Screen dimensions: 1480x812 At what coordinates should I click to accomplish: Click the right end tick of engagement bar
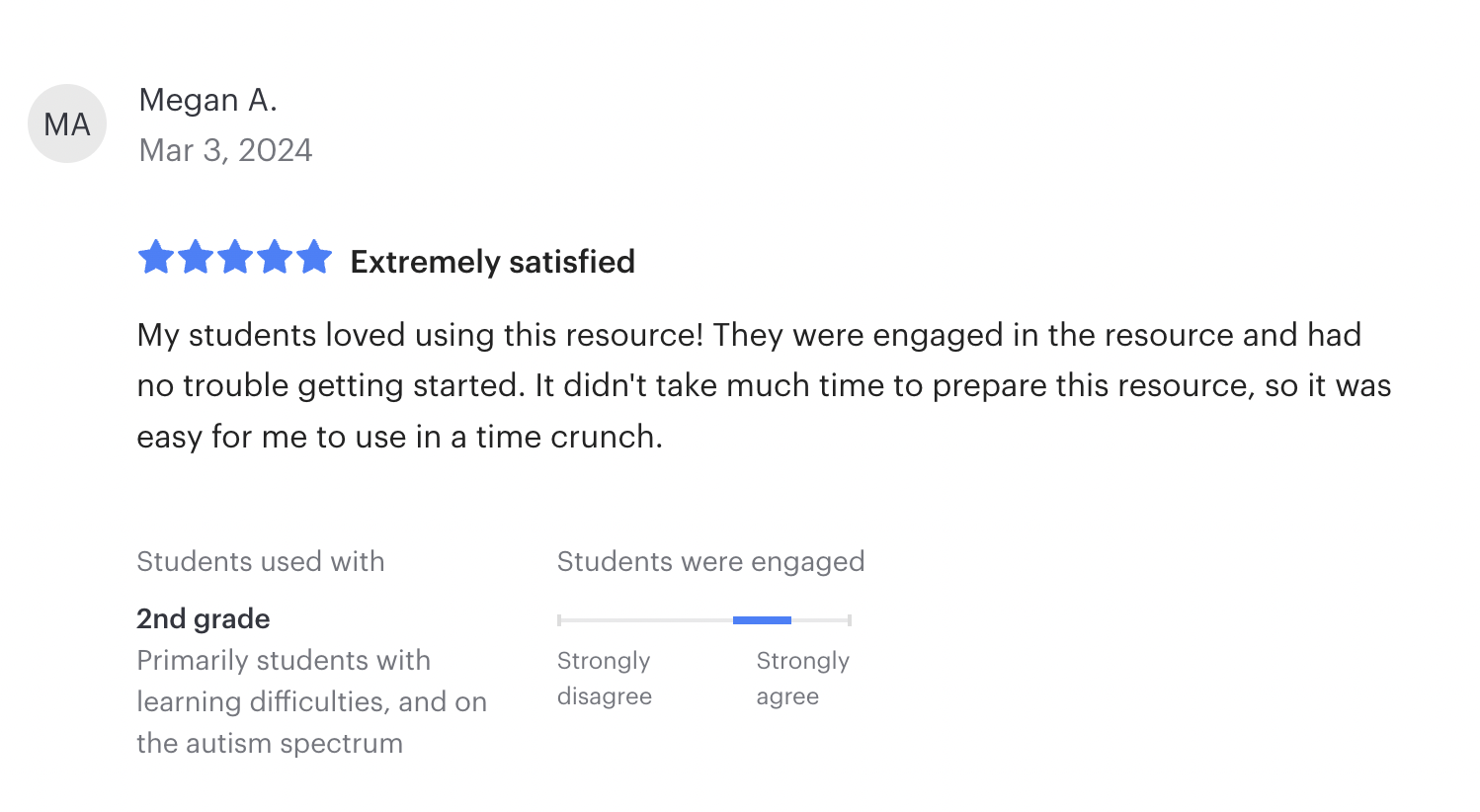point(850,620)
